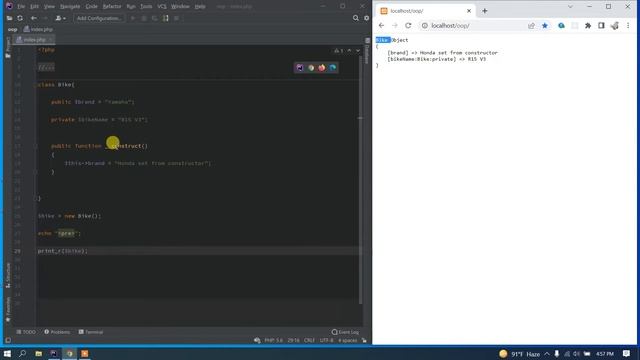Click the caret position 29:16 in status bar

pos(293,340)
